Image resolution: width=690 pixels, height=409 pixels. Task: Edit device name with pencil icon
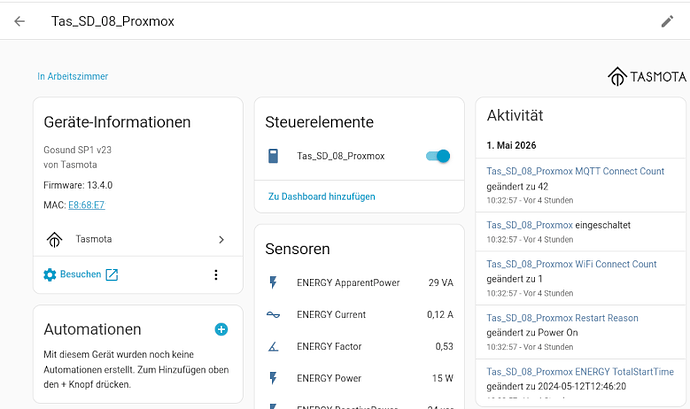pyautogui.click(x=667, y=21)
